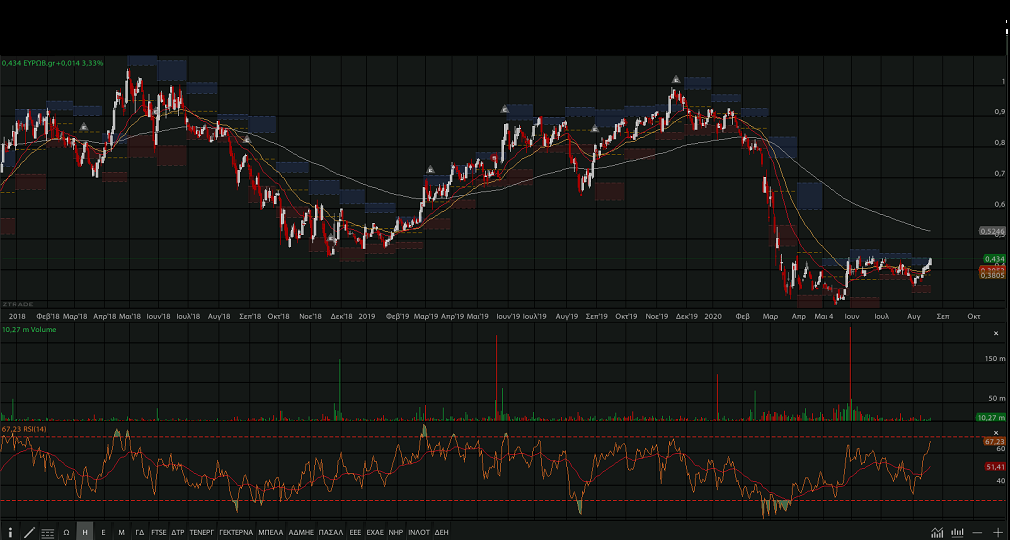Viewport: 1010px width, 540px height.
Task: Zoom out with the minus icon
Action: [x=977, y=533]
